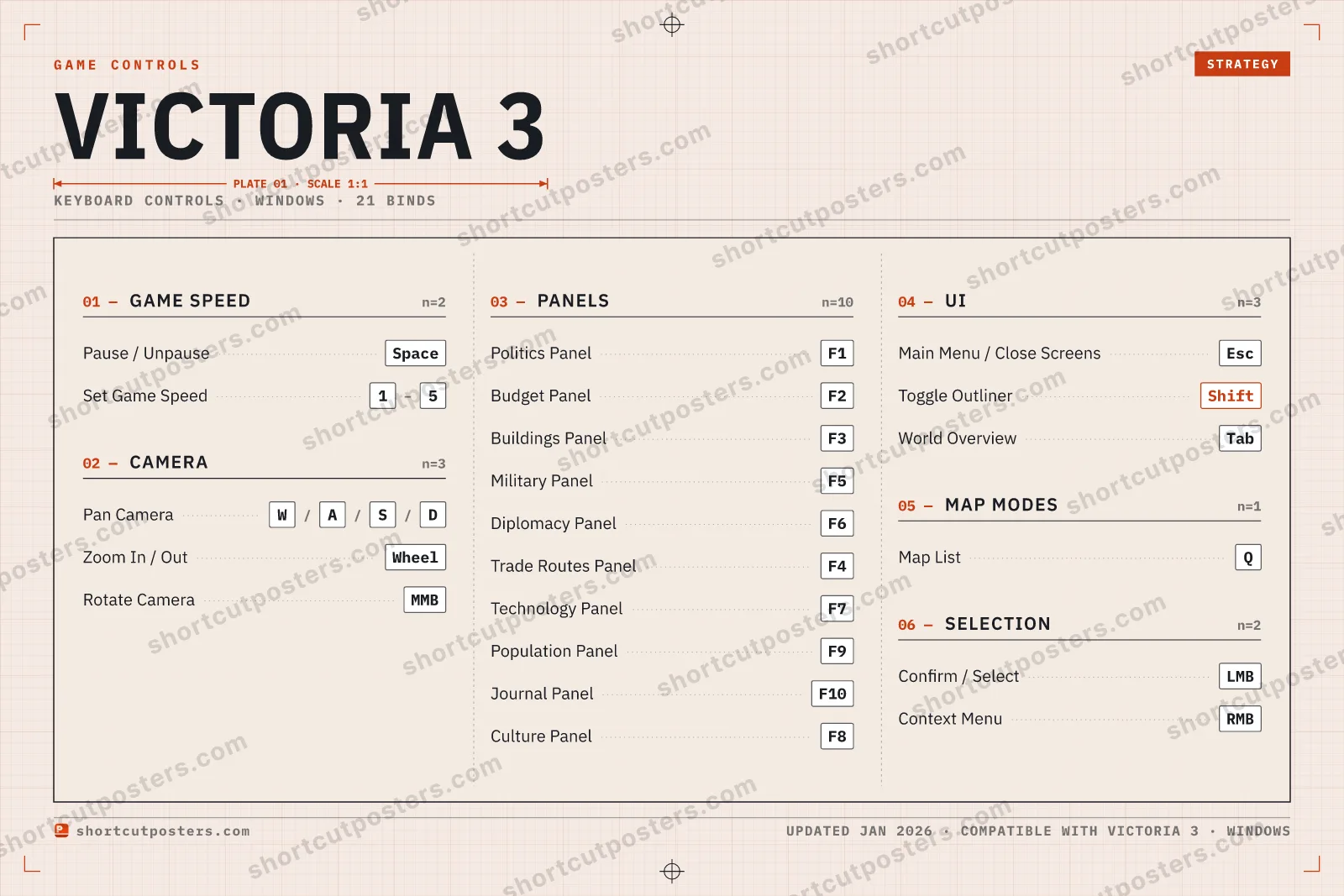This screenshot has width=1344, height=896.
Task: Click the F4 key for Trade Routes Panel
Action: (837, 566)
